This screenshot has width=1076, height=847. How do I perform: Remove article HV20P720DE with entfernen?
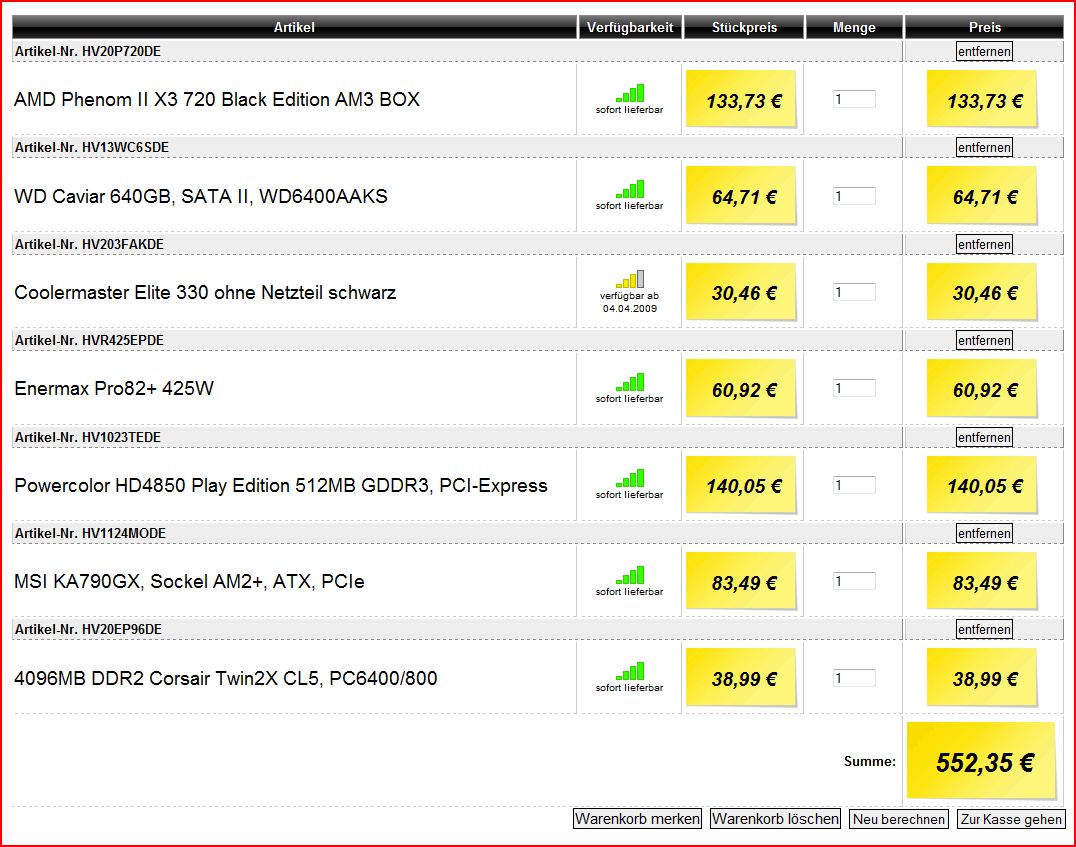(x=984, y=51)
